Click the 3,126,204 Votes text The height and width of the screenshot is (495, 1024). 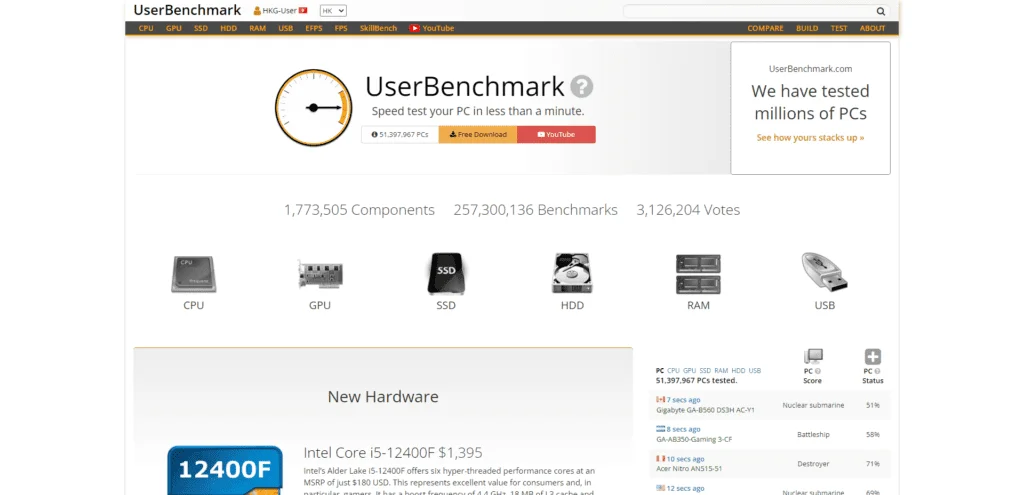point(688,210)
